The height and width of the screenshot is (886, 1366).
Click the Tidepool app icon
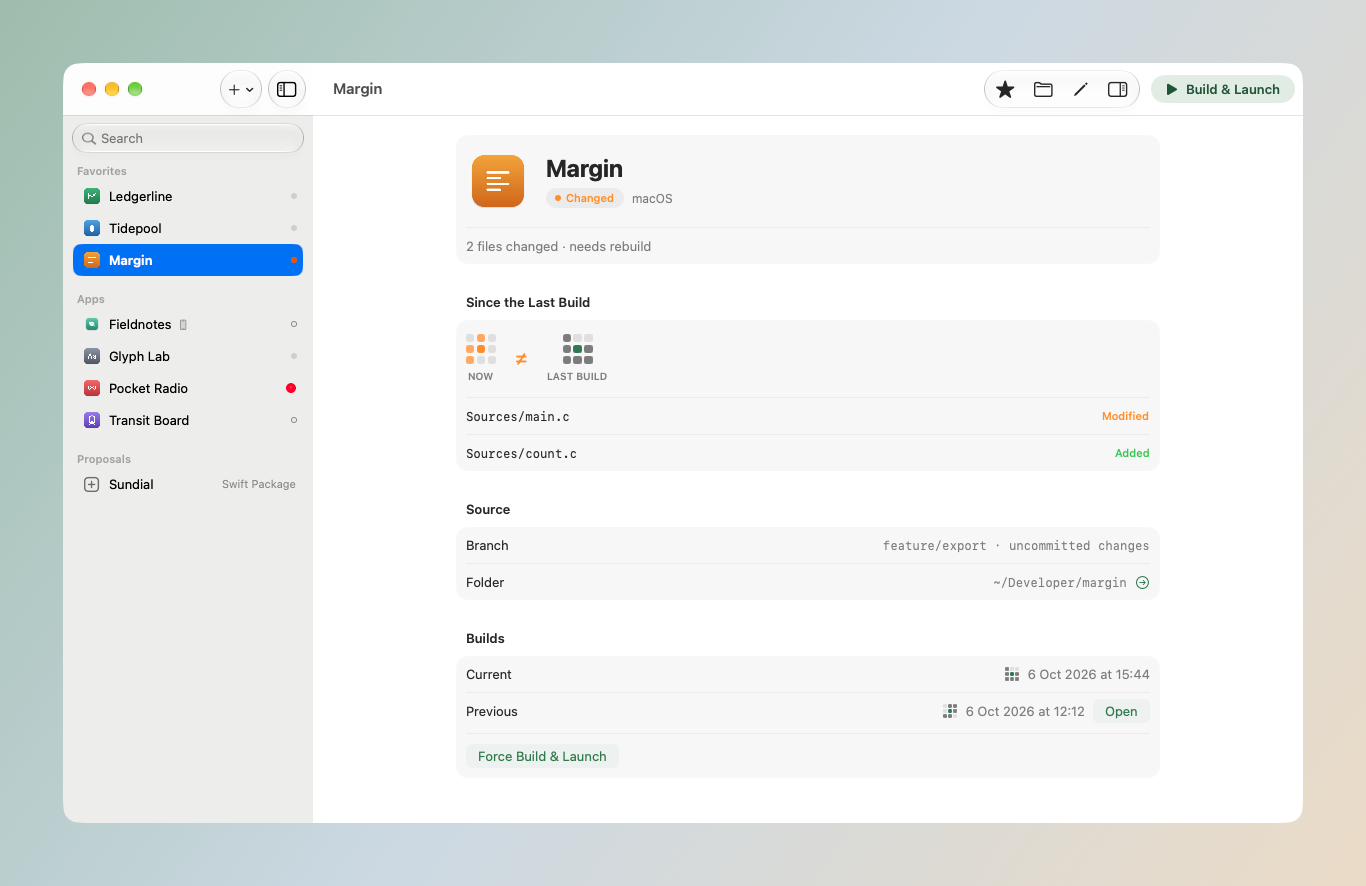coord(92,228)
